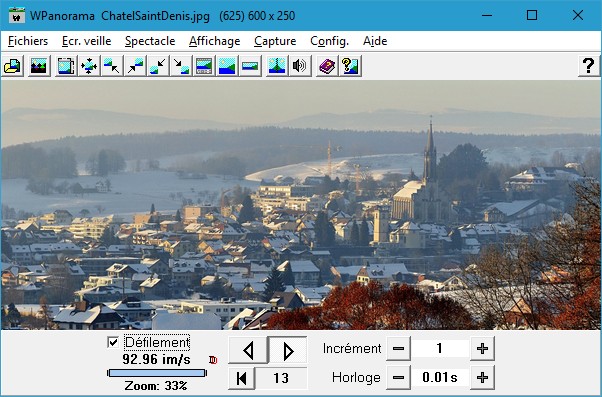Viewport: 602px width, 397px height.
Task: Increase Incrément with the plus button
Action: pos(482,349)
